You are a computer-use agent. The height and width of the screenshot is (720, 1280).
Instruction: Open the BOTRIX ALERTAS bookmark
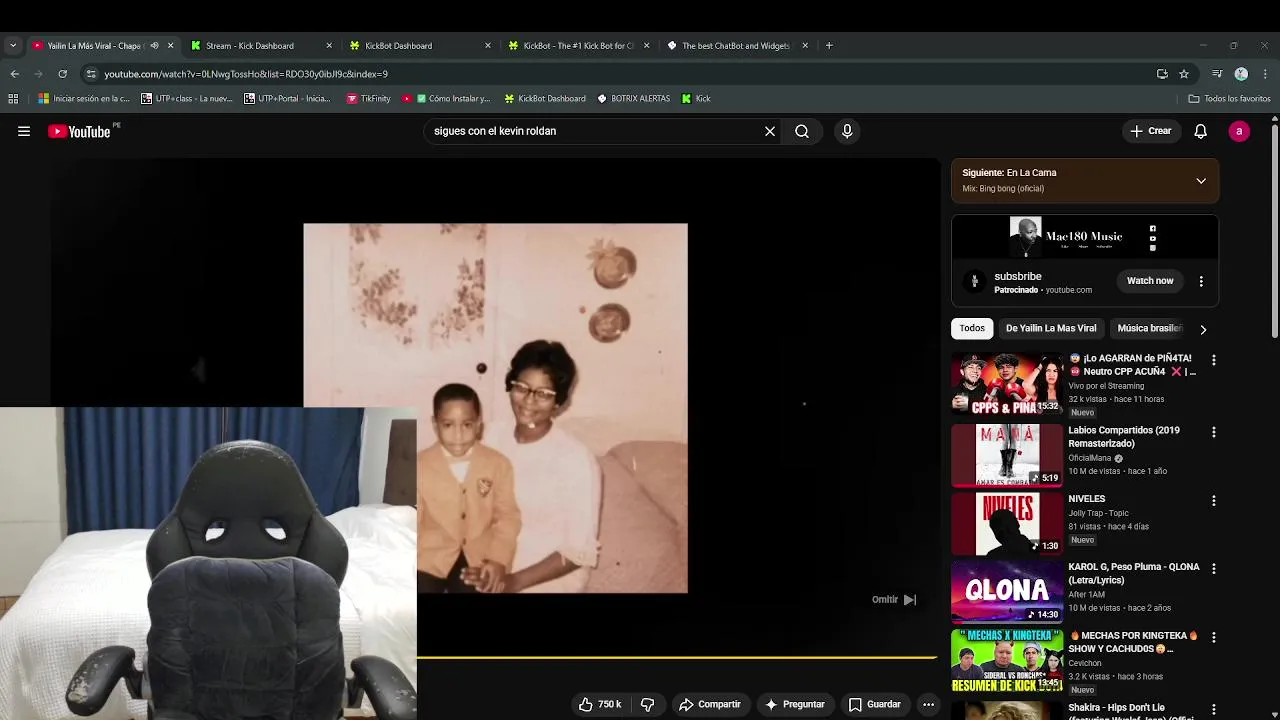(x=634, y=99)
